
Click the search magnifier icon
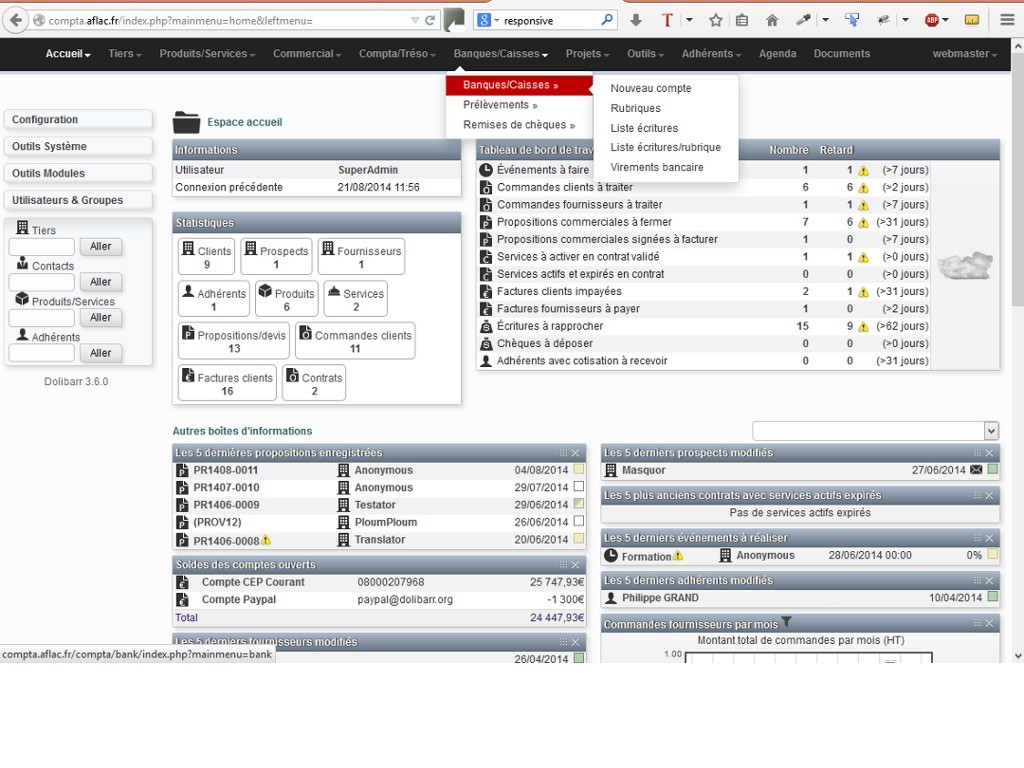pos(607,20)
